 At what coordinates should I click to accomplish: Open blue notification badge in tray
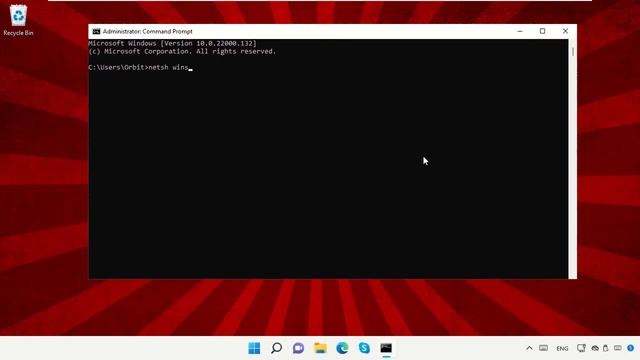631,348
